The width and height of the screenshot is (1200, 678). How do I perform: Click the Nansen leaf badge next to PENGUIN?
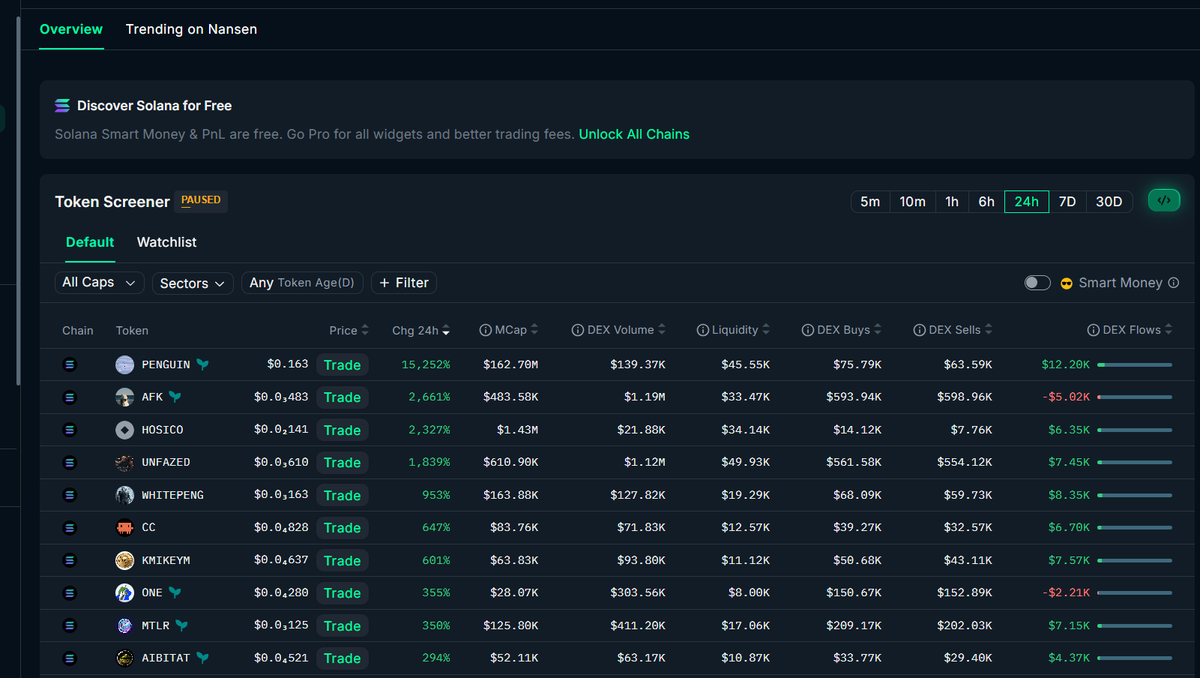[203, 365]
